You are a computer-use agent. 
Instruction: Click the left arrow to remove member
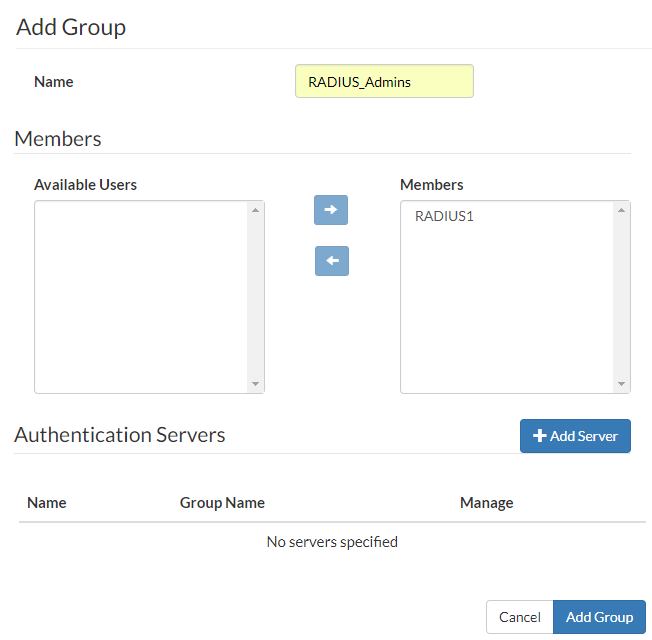(x=331, y=261)
